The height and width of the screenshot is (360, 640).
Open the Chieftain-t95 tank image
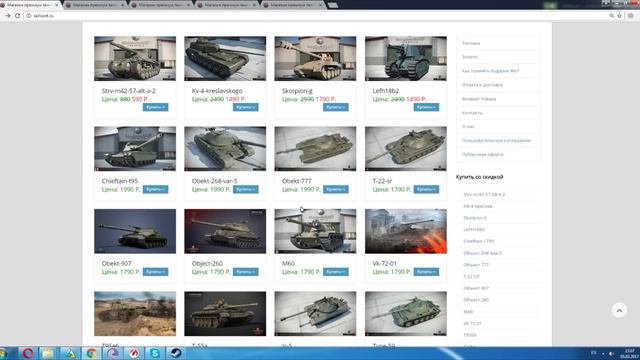pyautogui.click(x=135, y=149)
